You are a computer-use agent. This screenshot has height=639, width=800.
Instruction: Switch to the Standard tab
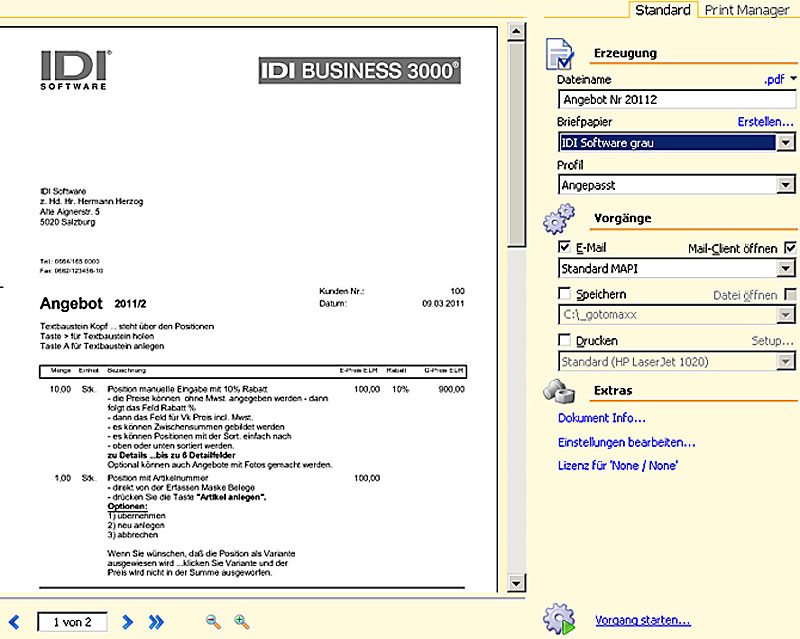point(663,10)
